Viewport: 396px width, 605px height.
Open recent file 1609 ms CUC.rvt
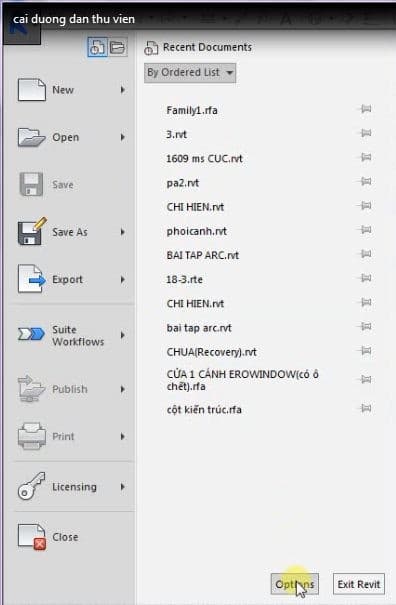coord(204,159)
